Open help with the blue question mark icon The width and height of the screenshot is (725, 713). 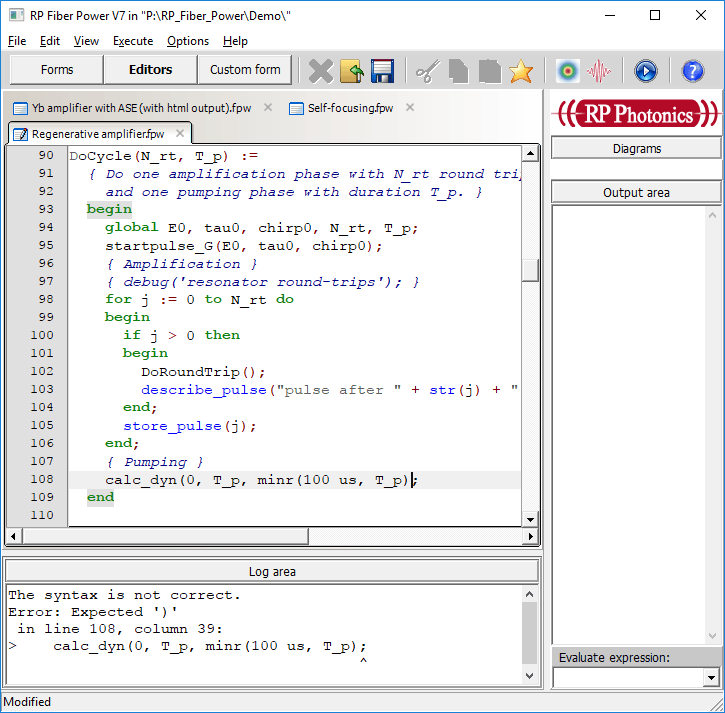click(692, 71)
